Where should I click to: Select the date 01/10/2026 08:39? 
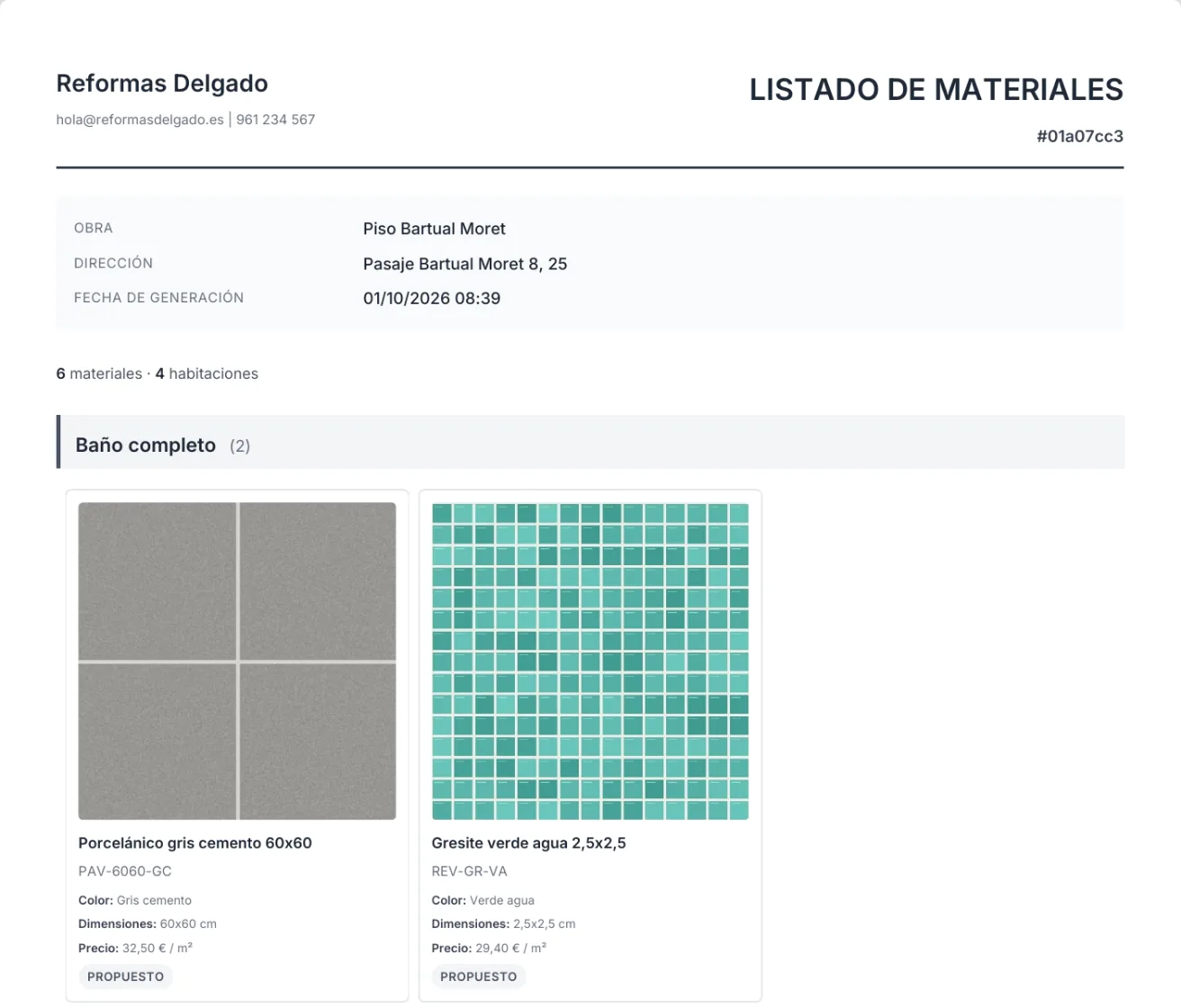(431, 299)
